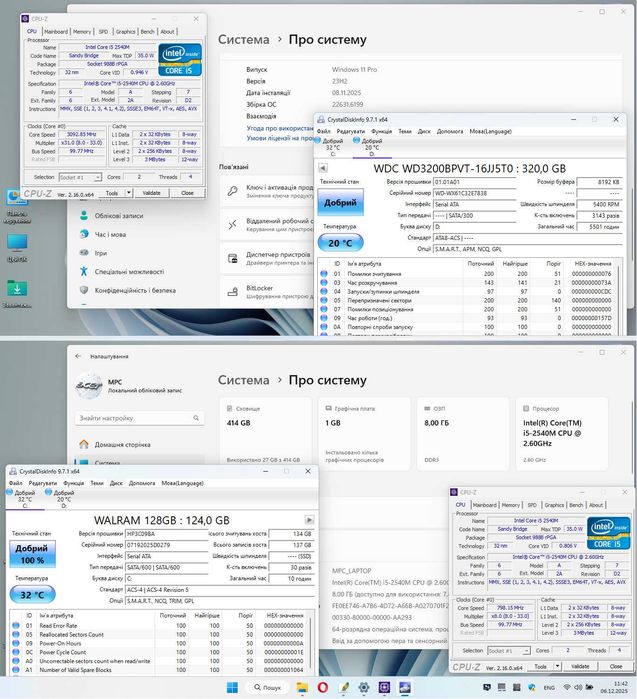Screen dimensions: 637x699
Task: Click the previous-disk arrow in WDC CrystalDiskInfo window
Action: (x=323, y=168)
